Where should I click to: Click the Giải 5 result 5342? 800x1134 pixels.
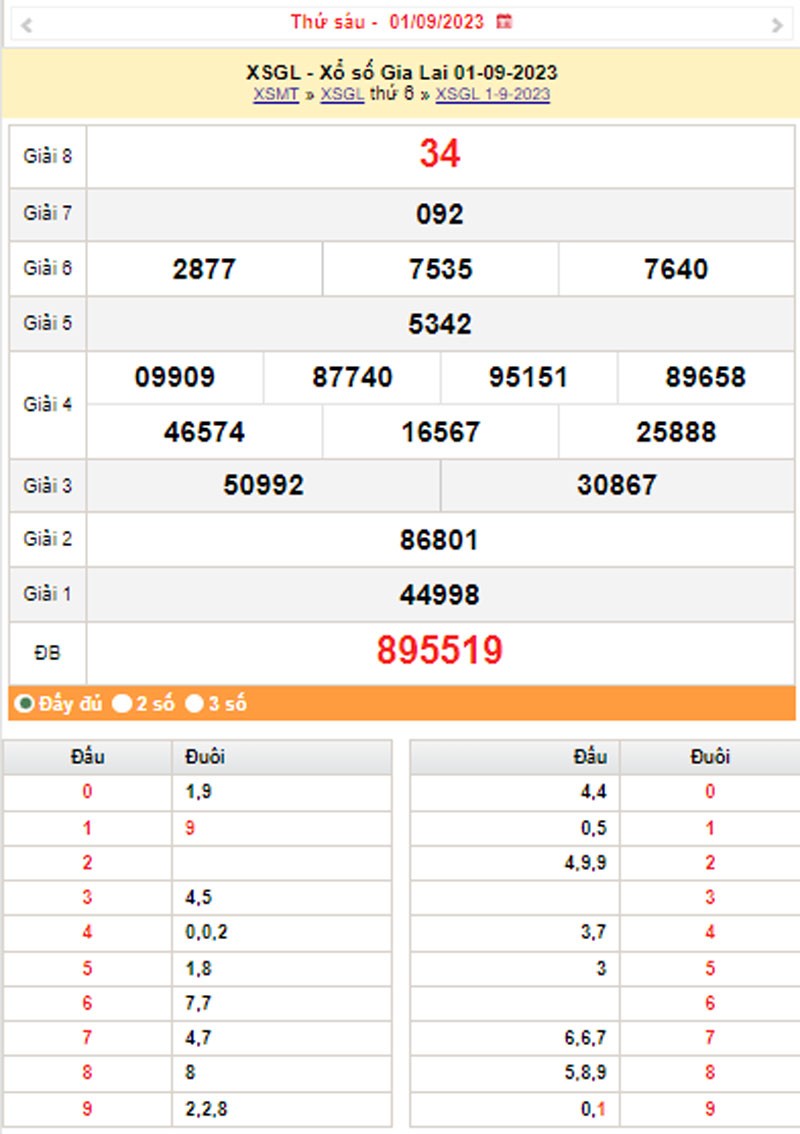[x=440, y=323]
